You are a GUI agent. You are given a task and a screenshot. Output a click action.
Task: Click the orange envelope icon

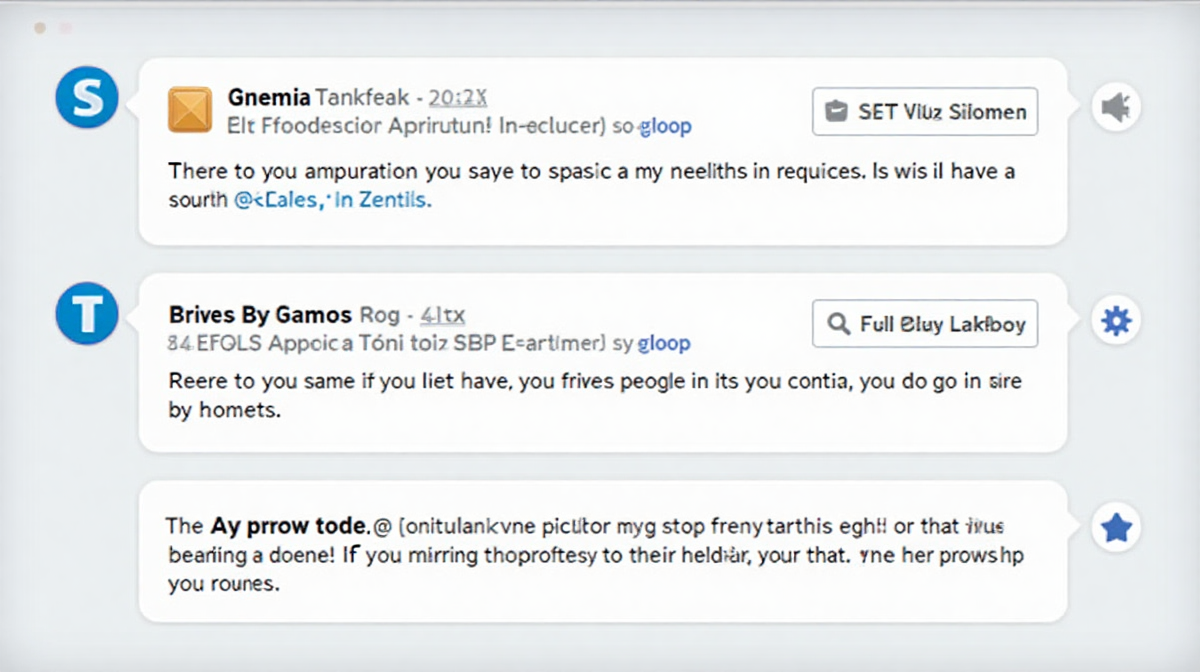click(190, 109)
